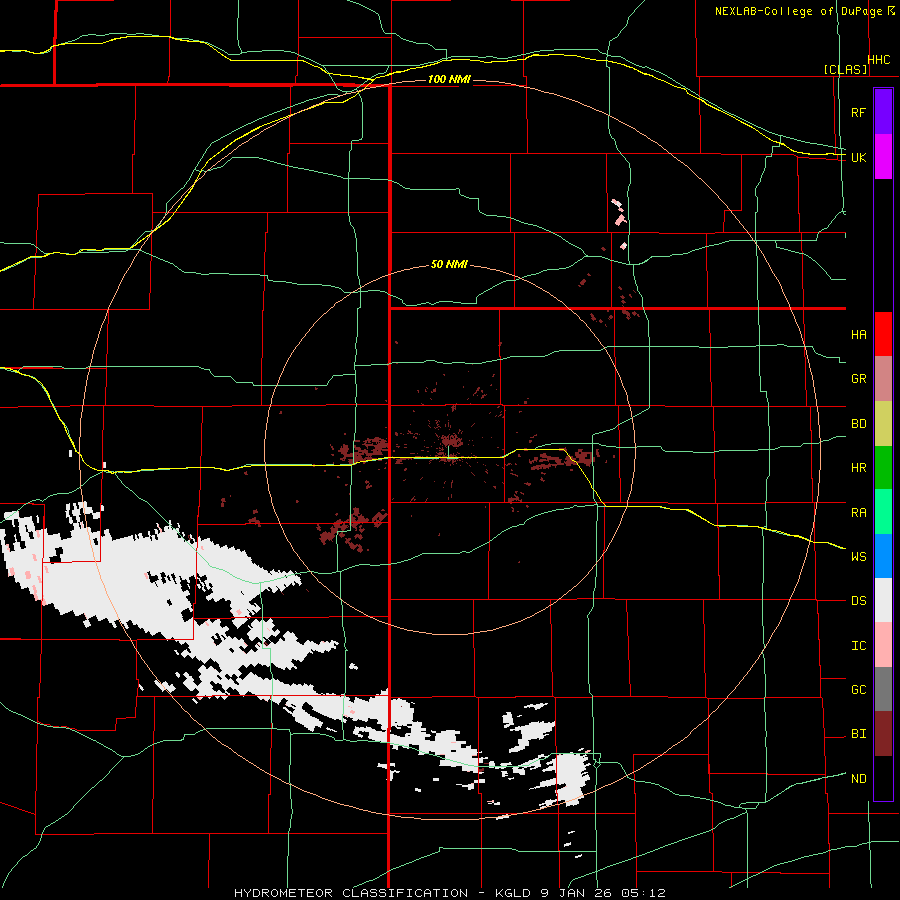Select the BI brown legend swatch
Screen dimensions: 900x900
tap(883, 734)
